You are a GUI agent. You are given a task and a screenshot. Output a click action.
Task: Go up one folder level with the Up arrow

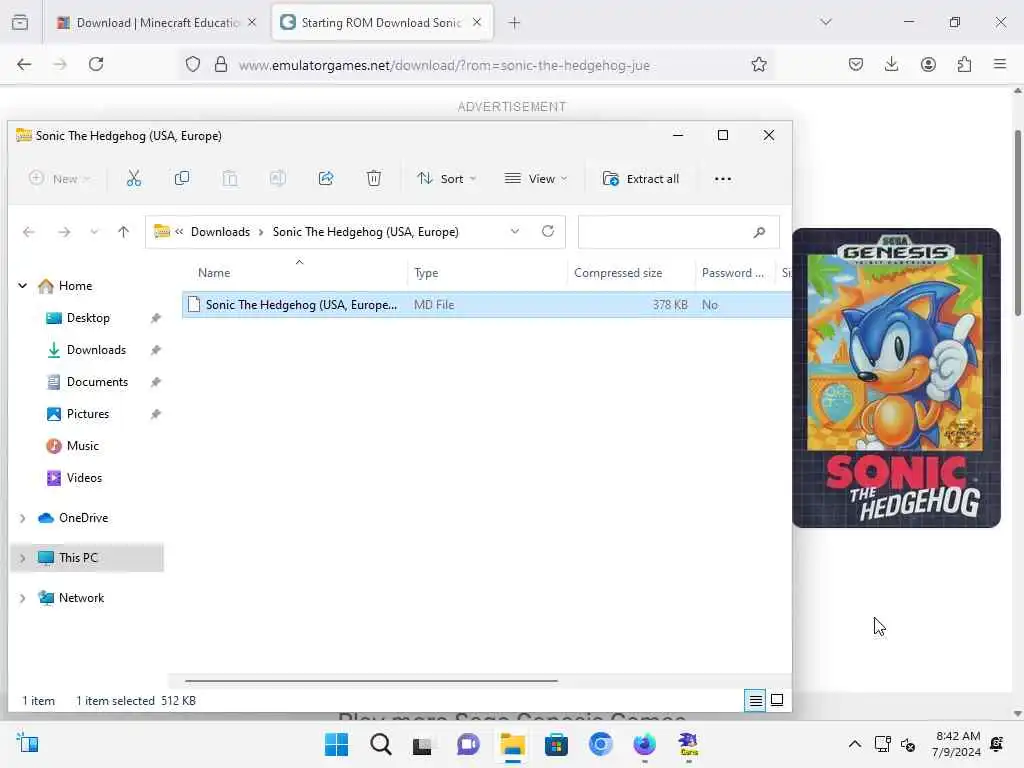(x=123, y=232)
